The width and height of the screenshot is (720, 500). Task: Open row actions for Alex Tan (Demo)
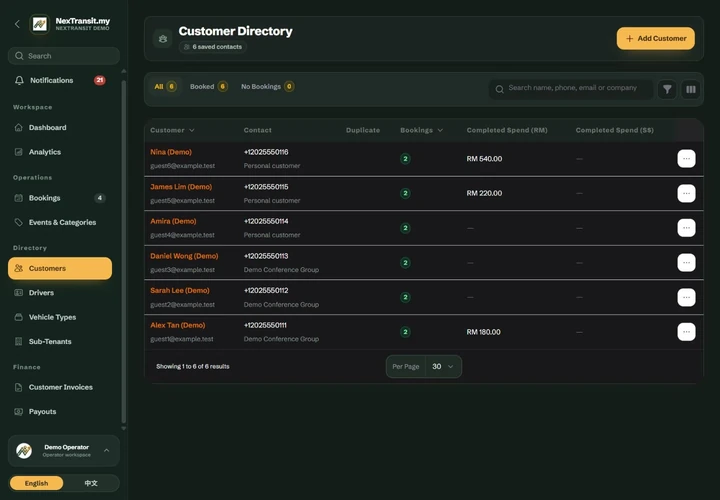pyautogui.click(x=686, y=332)
